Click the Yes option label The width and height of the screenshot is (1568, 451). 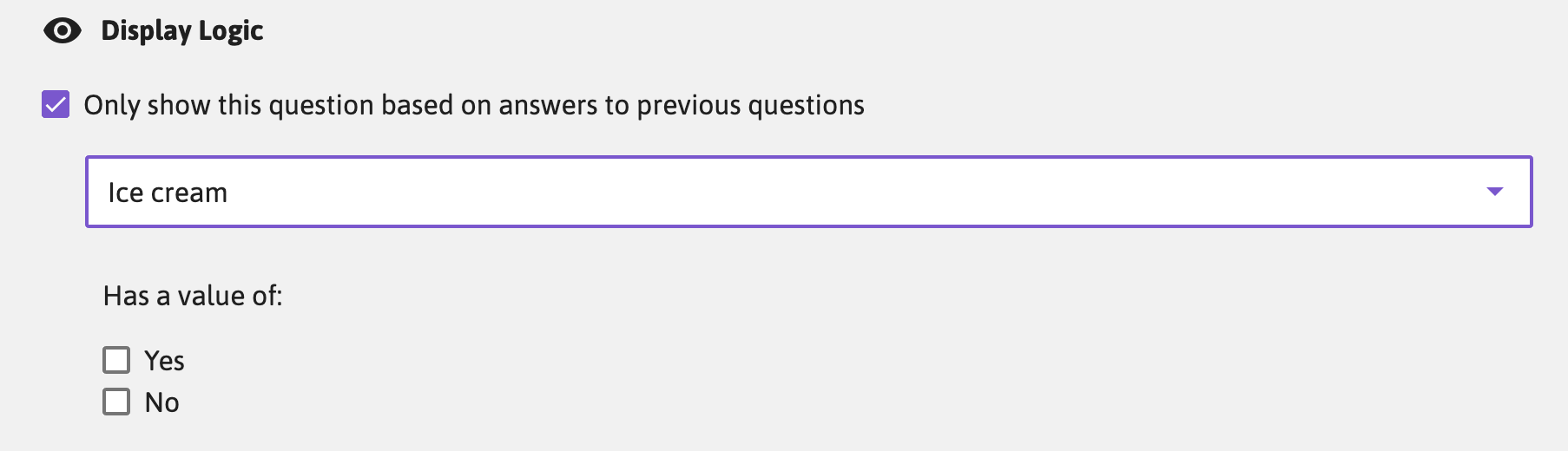point(164,361)
